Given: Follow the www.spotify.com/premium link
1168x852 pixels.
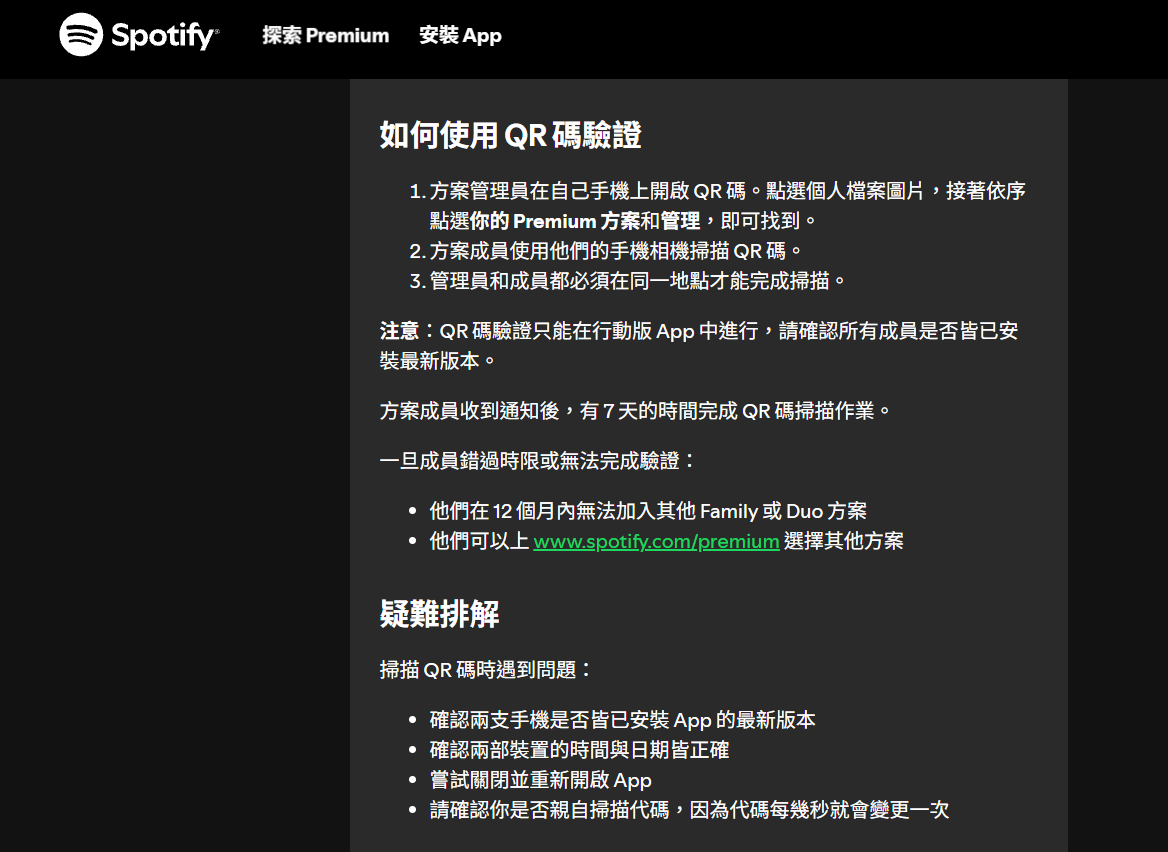Looking at the screenshot, I should click(656, 541).
